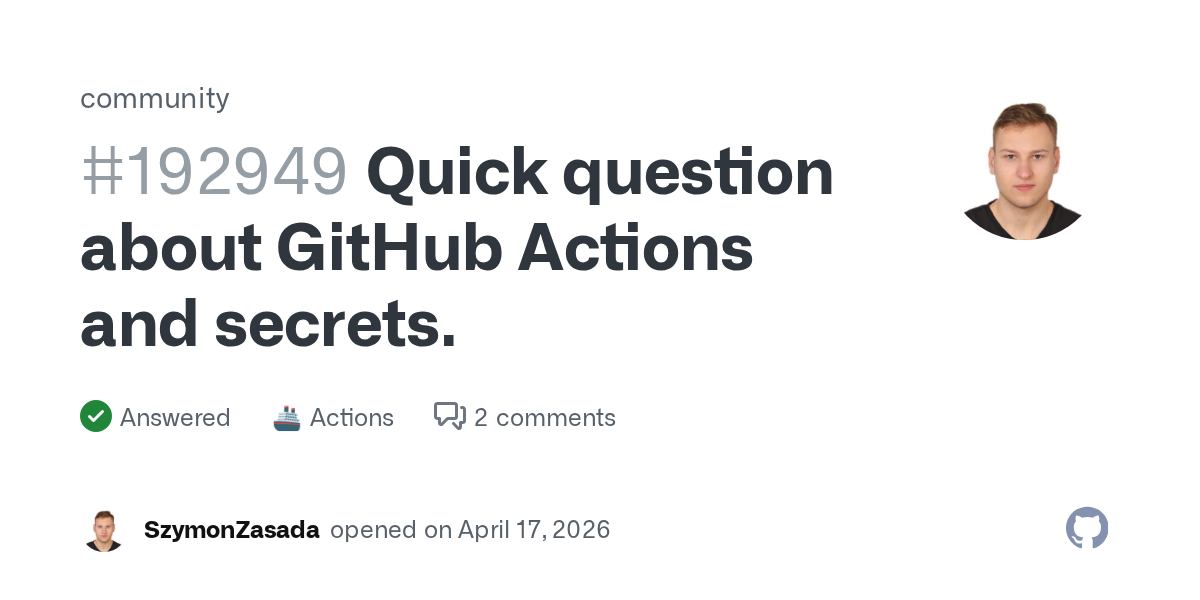Click "GitHub Actions" in the title
This screenshot has height=600, width=1200.
pos(514,250)
